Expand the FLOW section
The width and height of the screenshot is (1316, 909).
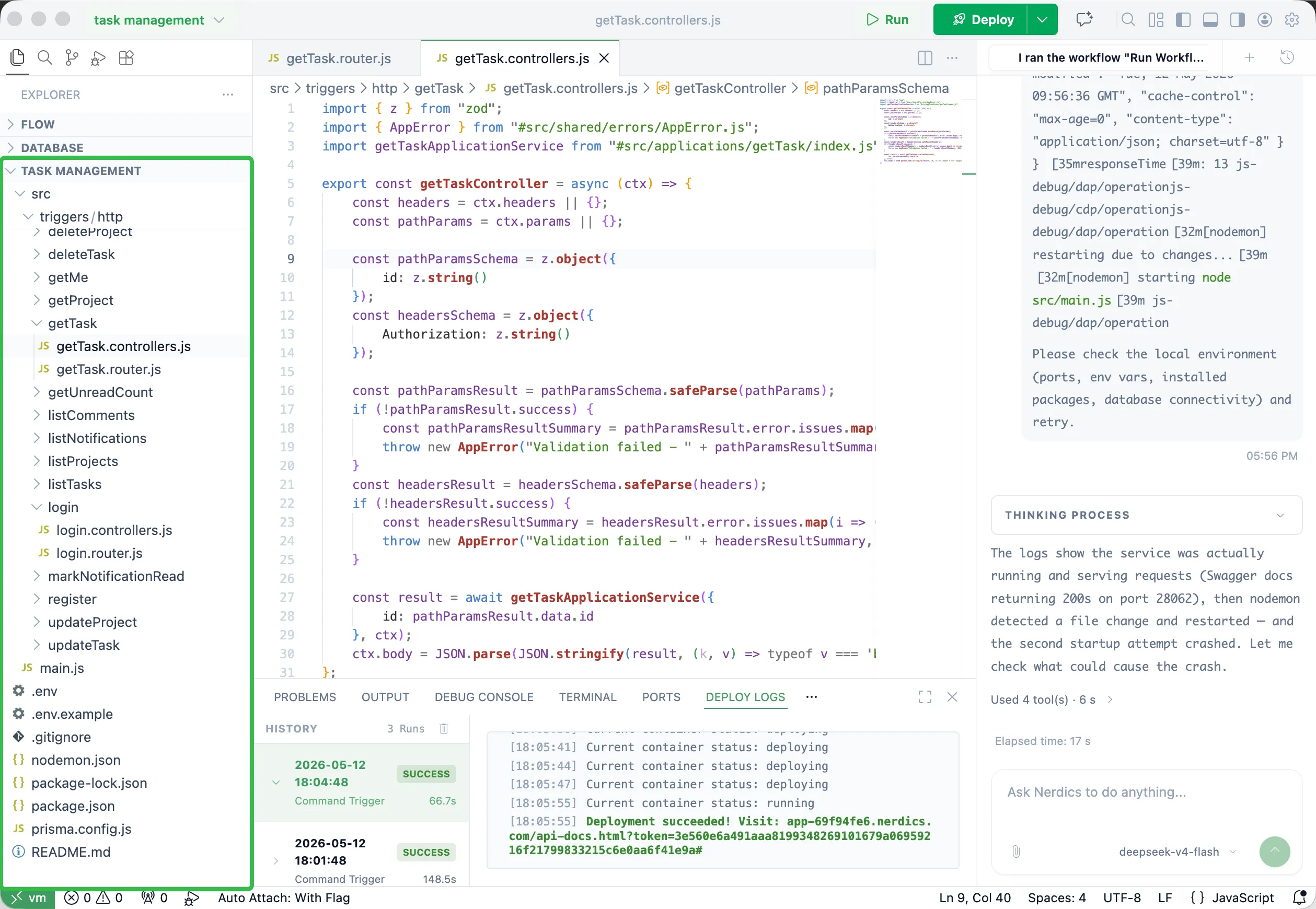pos(126,124)
